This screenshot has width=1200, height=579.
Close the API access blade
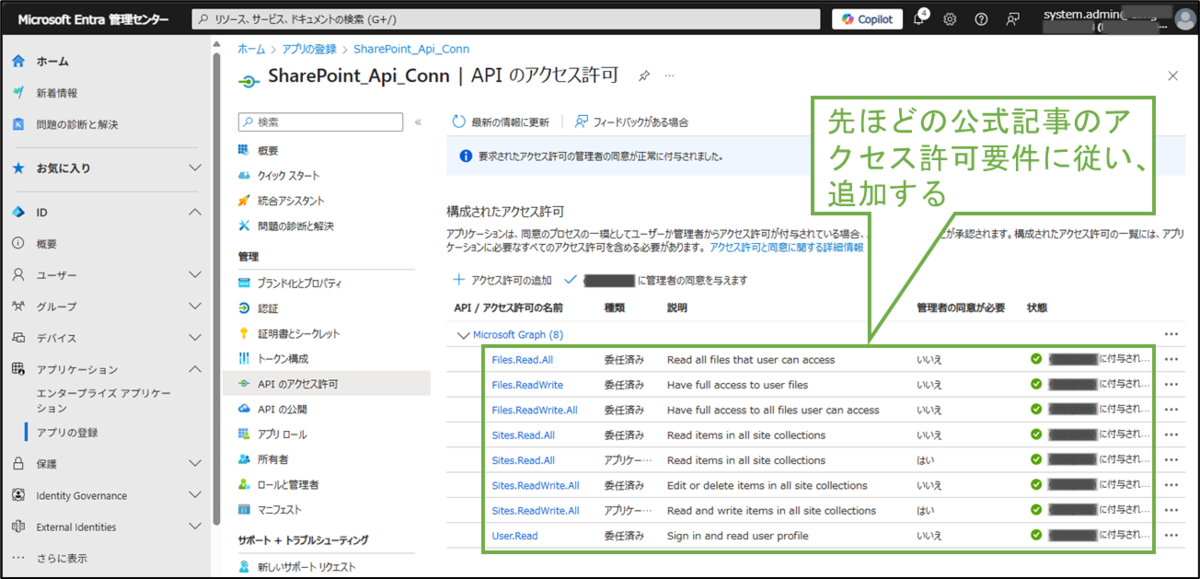point(1172,76)
